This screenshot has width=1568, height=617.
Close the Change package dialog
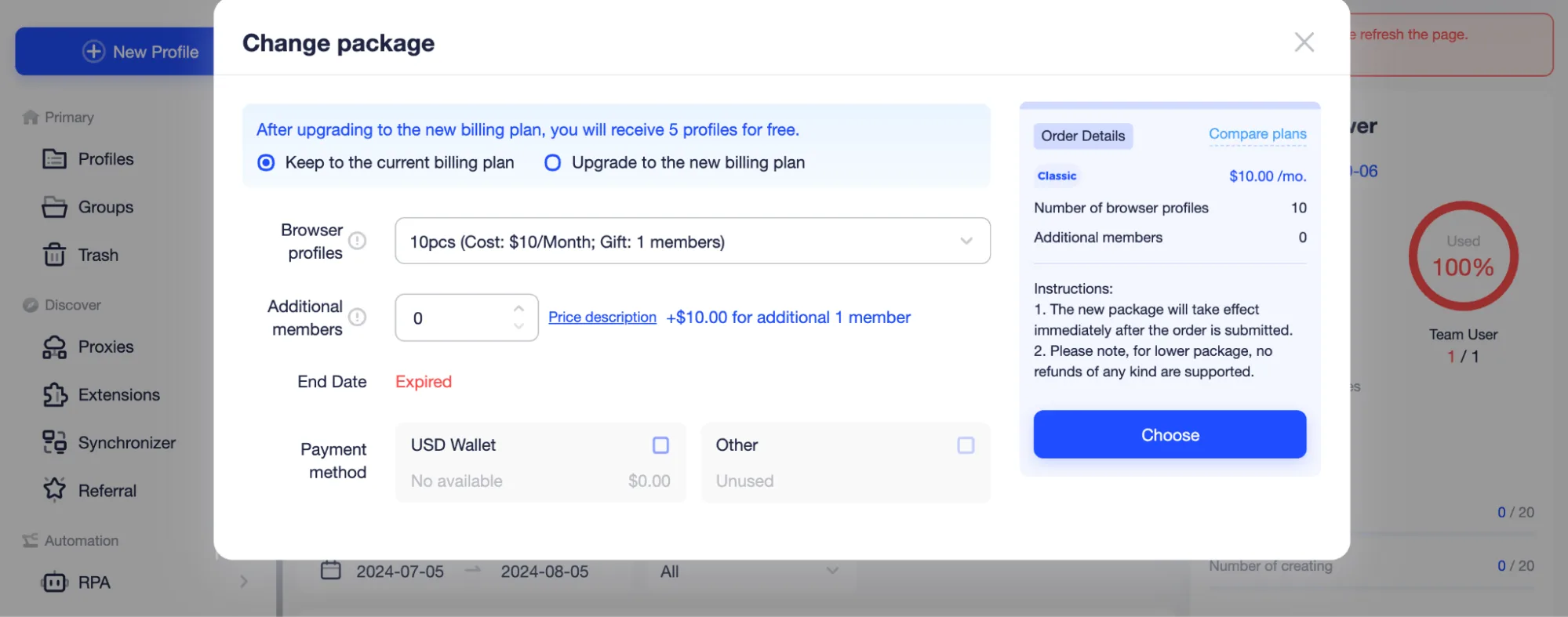point(1304,42)
